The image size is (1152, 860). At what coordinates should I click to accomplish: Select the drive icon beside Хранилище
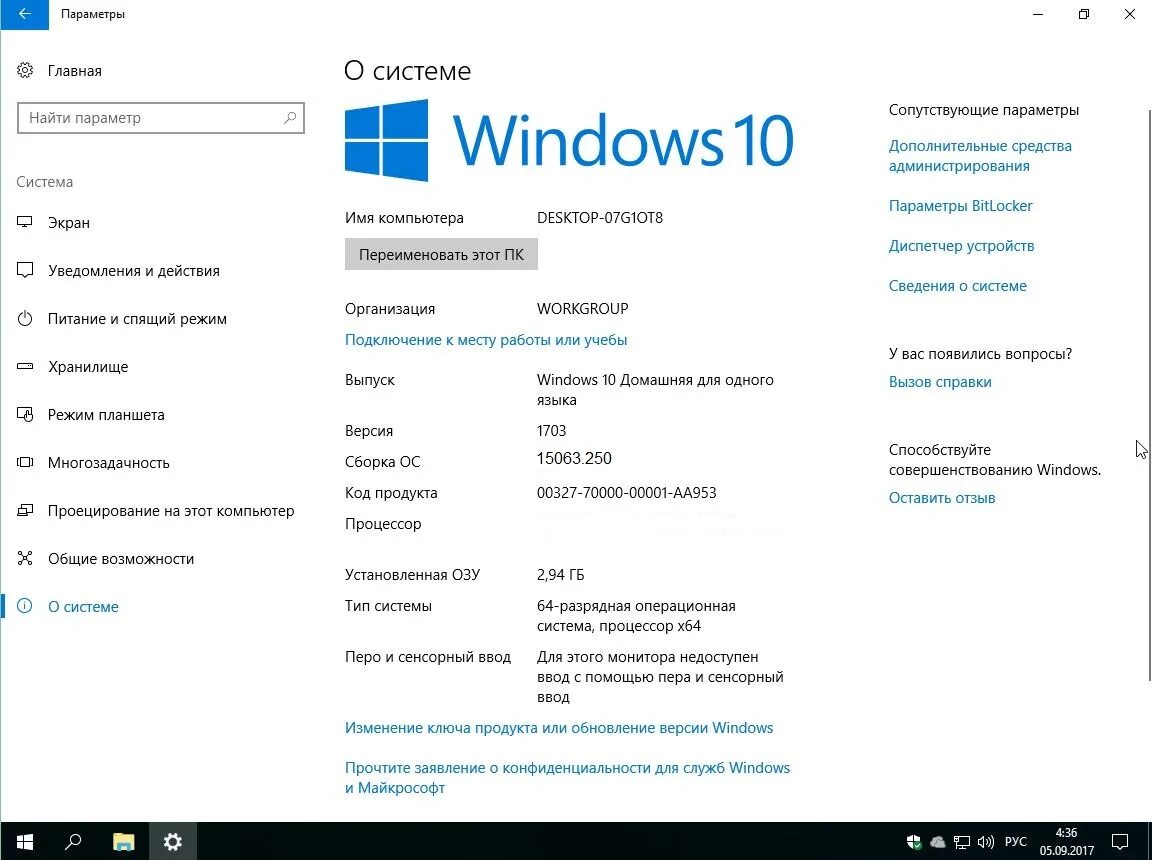[x=25, y=366]
